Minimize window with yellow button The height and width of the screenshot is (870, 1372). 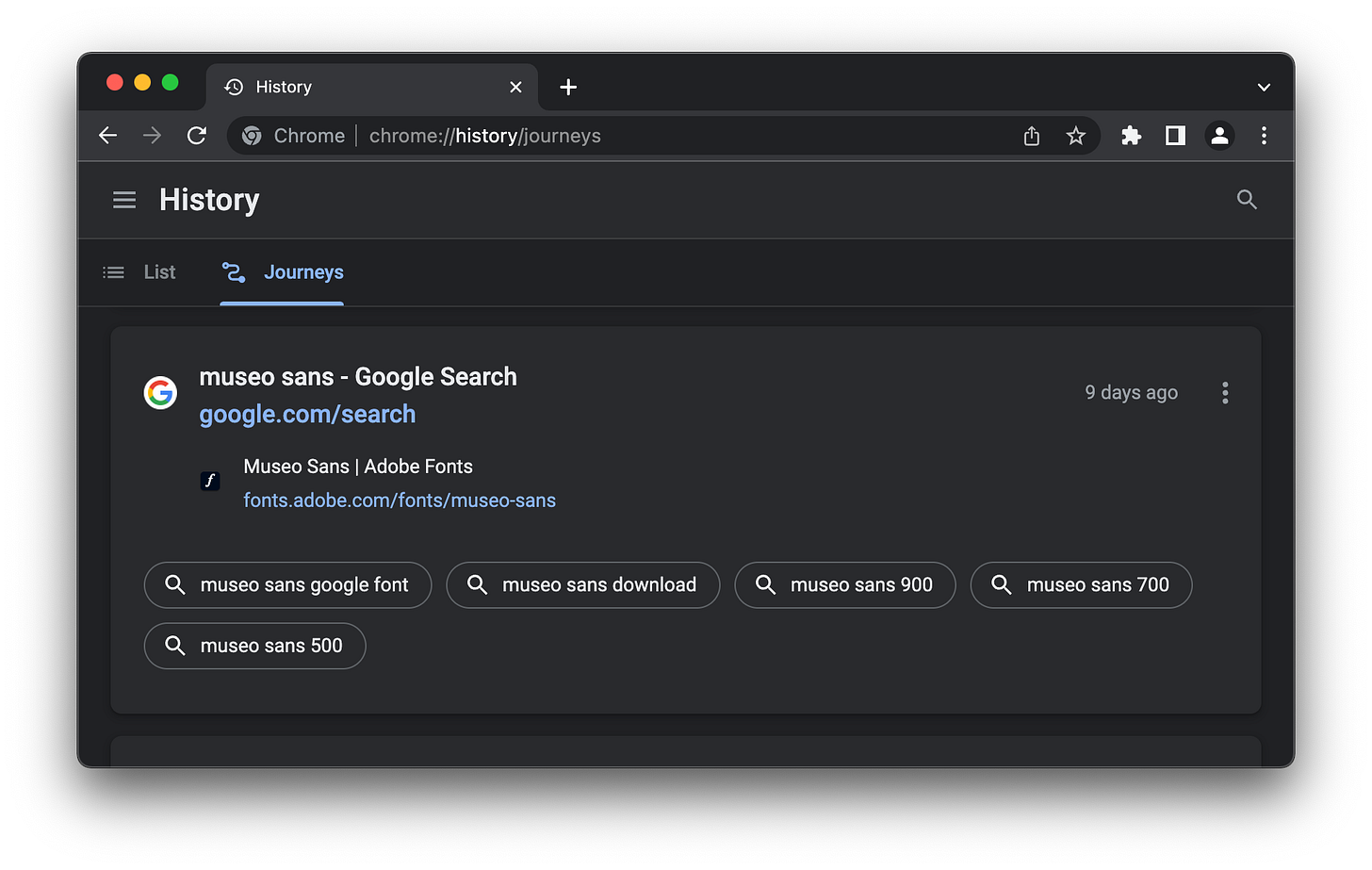coord(142,83)
